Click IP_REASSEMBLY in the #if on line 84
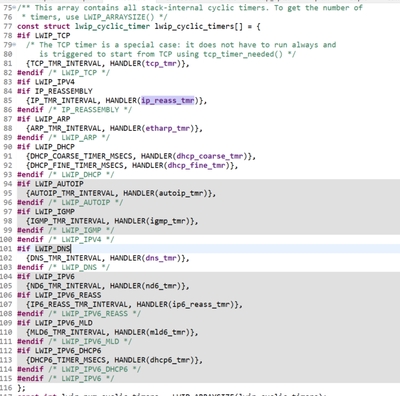The image size is (400, 396). pos(64,91)
